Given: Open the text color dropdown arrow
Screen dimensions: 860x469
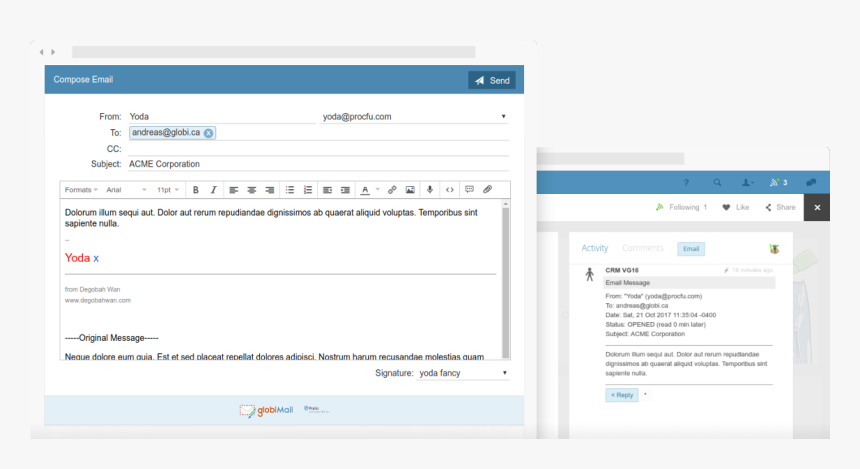Looking at the screenshot, I should pyautogui.click(x=377, y=190).
